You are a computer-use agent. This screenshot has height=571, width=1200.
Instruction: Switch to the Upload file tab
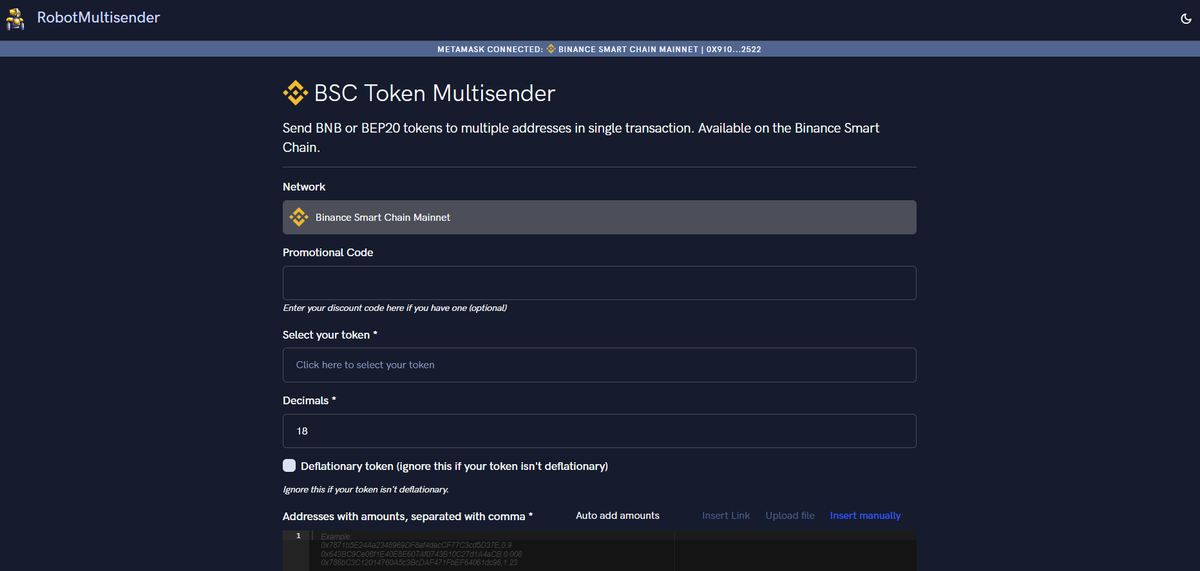[790, 516]
